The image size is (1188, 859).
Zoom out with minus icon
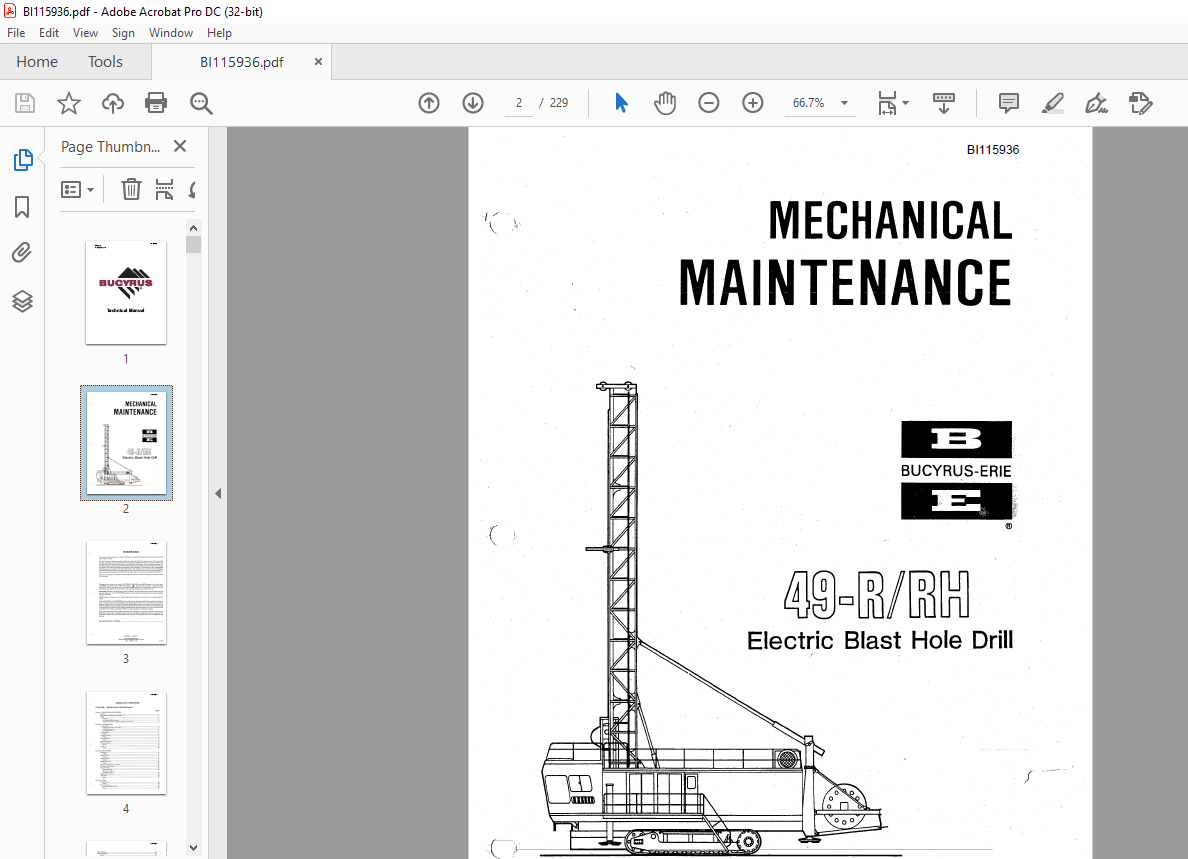pos(708,103)
